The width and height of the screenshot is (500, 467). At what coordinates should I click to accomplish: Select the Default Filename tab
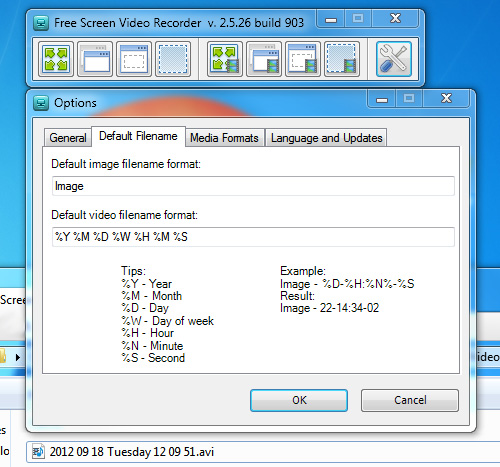click(138, 136)
